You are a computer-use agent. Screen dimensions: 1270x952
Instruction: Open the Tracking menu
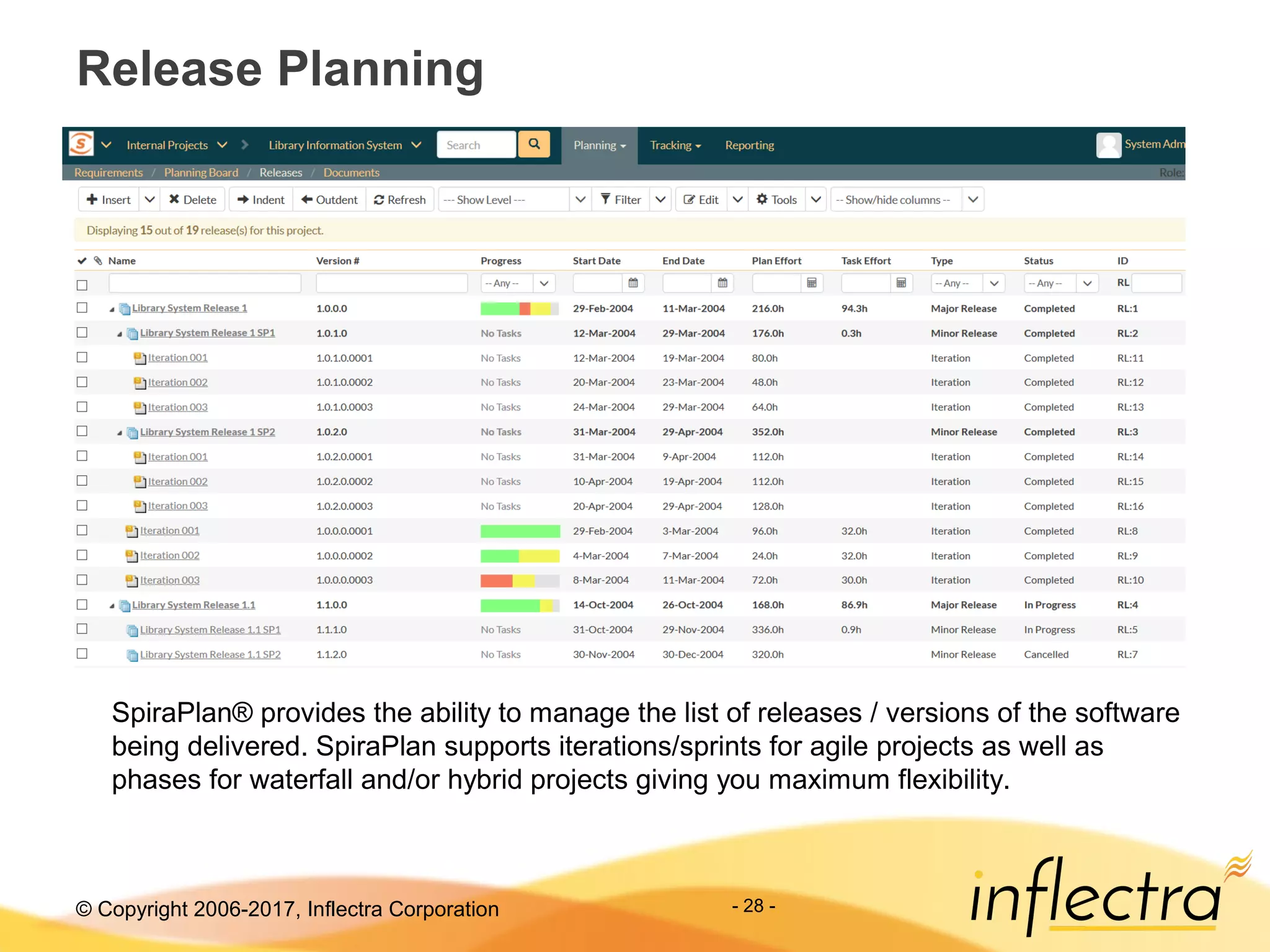click(675, 145)
